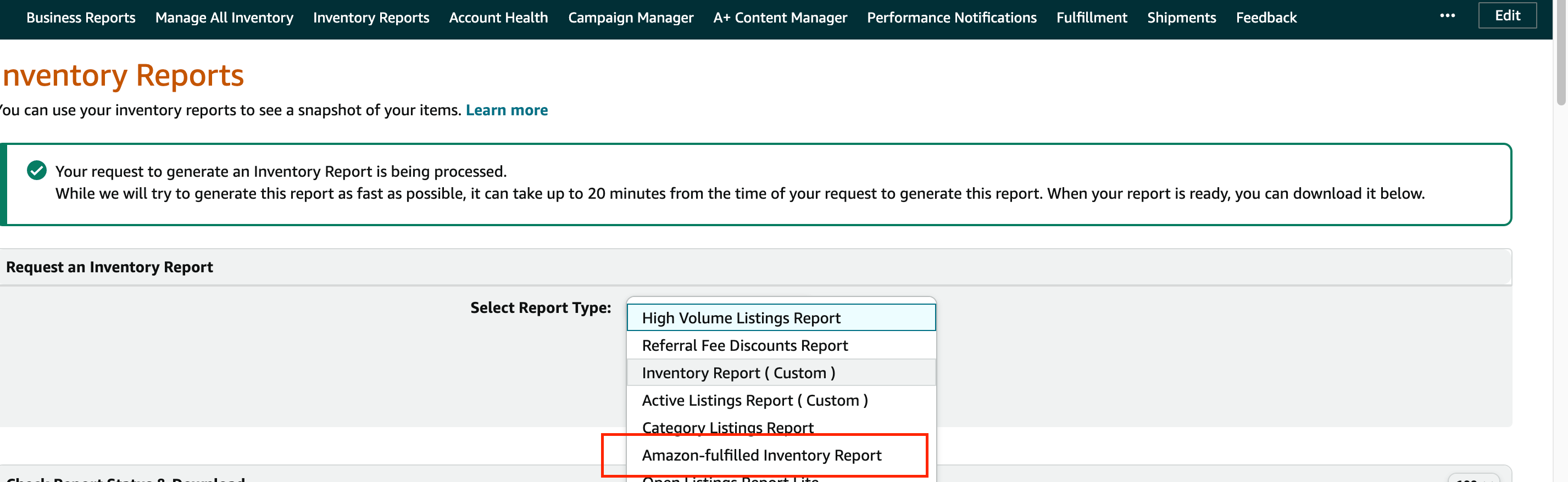This screenshot has height=482, width=1568.
Task: Open A+ Content Manager
Action: (780, 18)
